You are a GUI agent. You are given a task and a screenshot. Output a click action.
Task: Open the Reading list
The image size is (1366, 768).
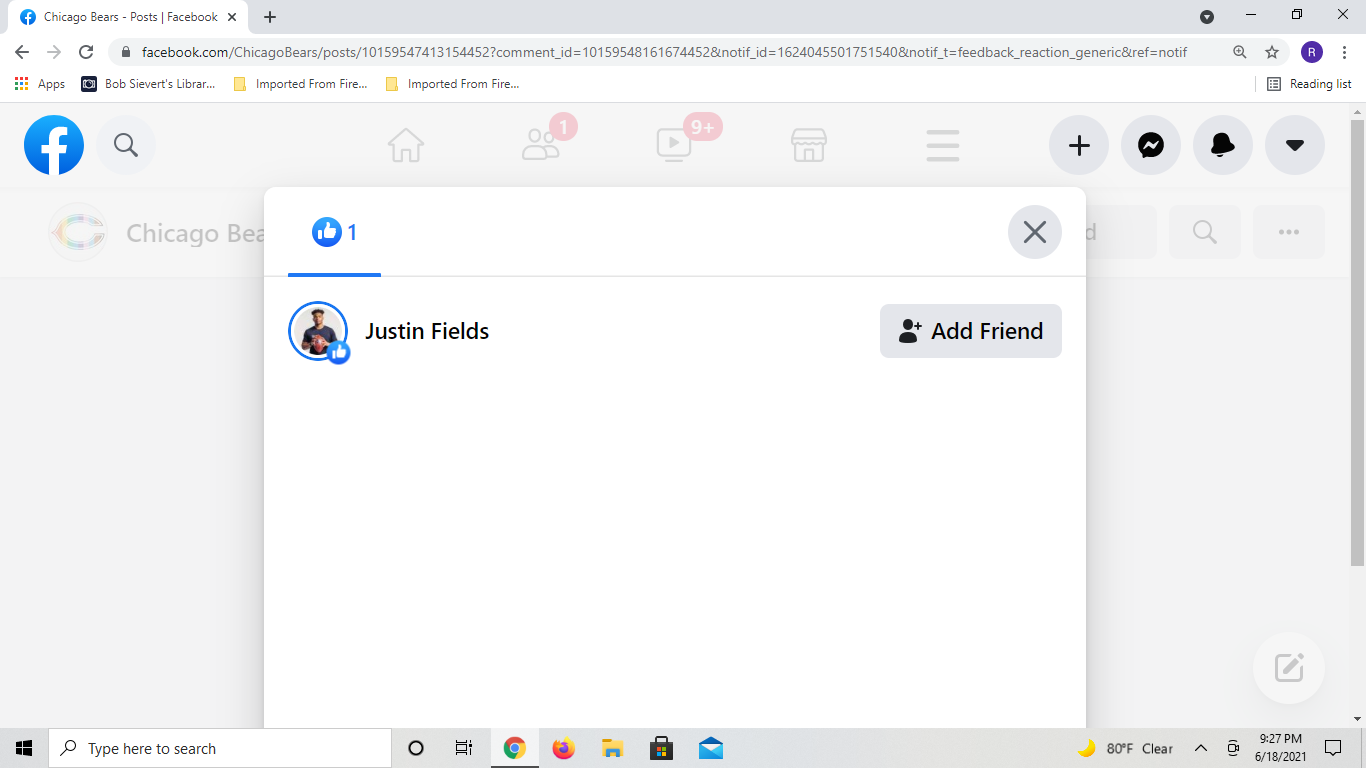[1309, 84]
